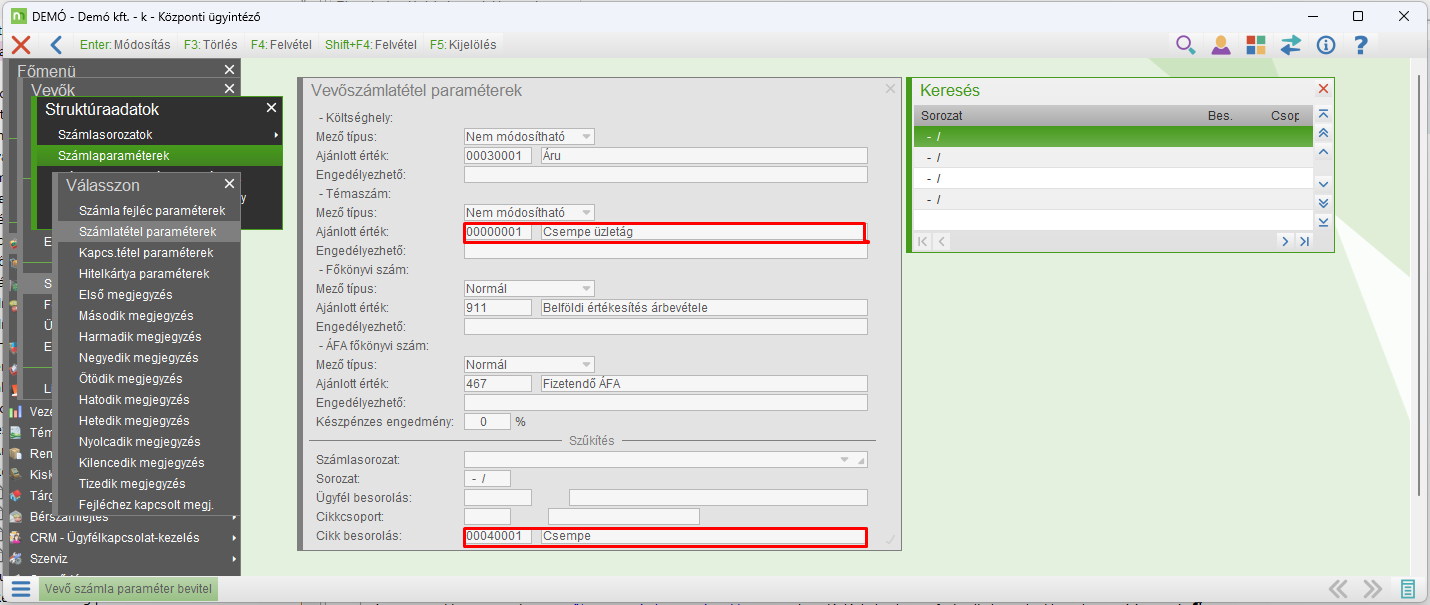Click Költséghely code field 00030001
Image resolution: width=1430 pixels, height=605 pixels.
click(498, 156)
